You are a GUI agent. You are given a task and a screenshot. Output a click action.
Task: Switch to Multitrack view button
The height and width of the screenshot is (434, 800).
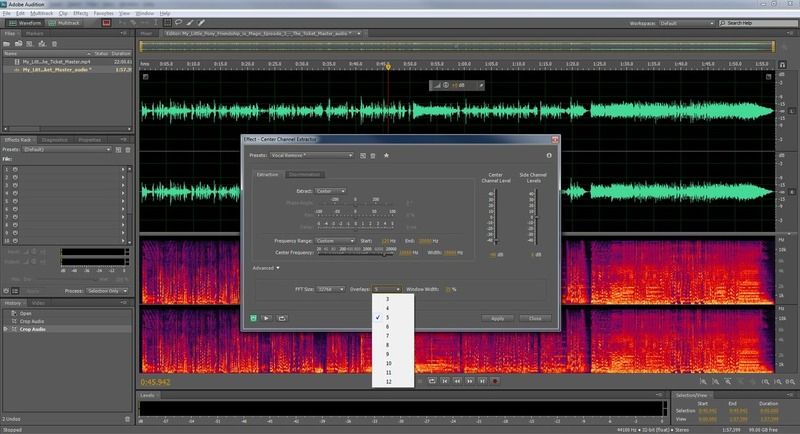[64, 23]
